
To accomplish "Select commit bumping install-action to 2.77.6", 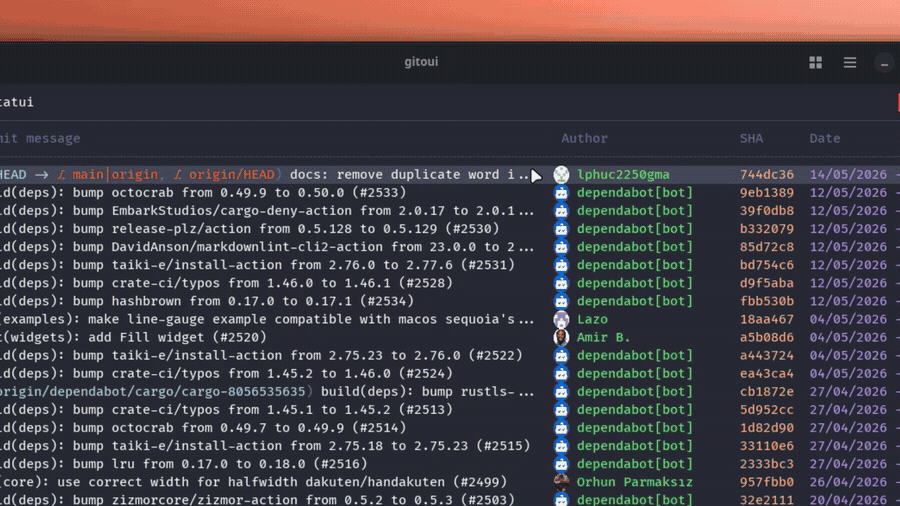I will click(x=258, y=265).
